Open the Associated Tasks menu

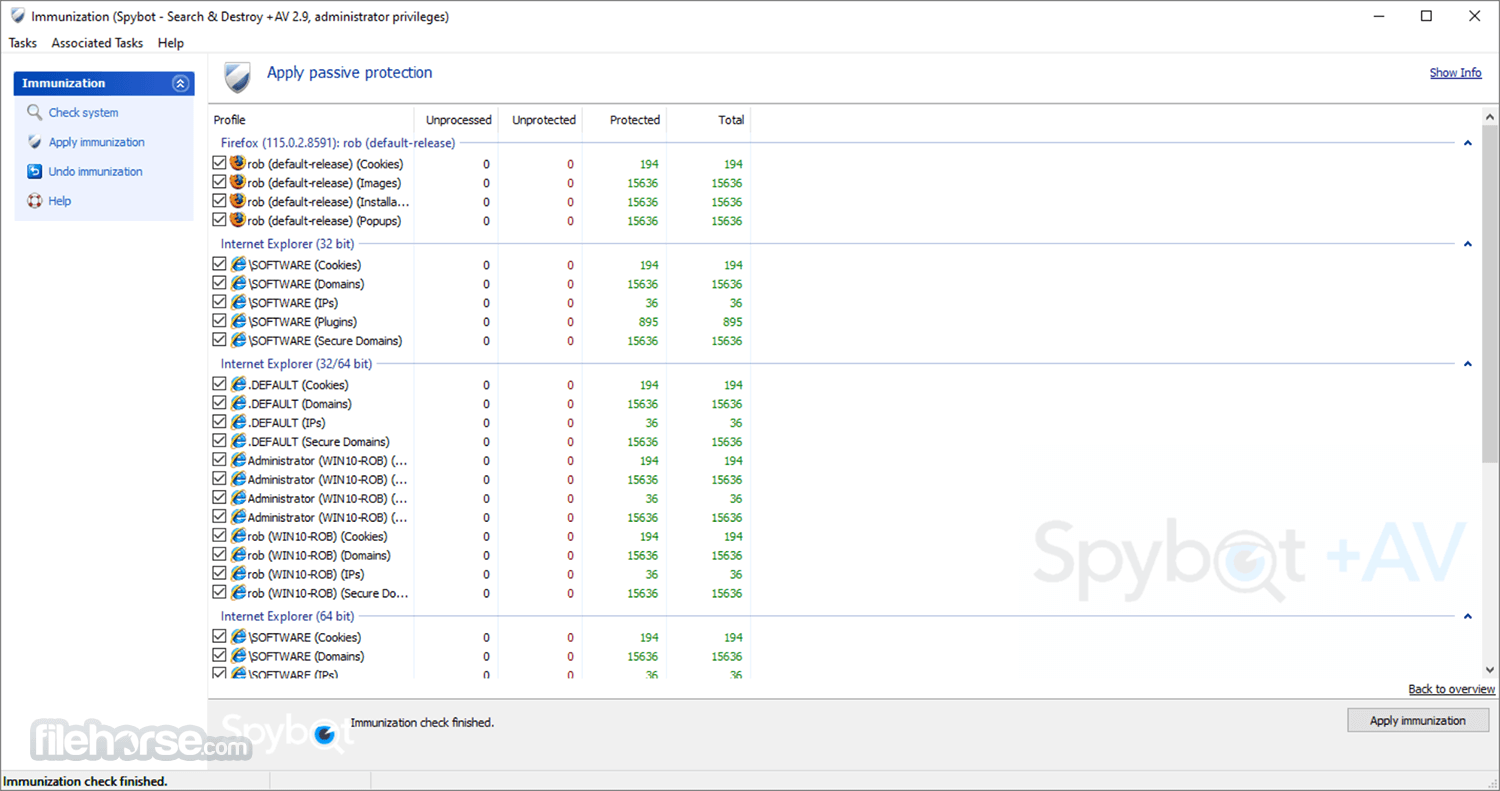[97, 43]
